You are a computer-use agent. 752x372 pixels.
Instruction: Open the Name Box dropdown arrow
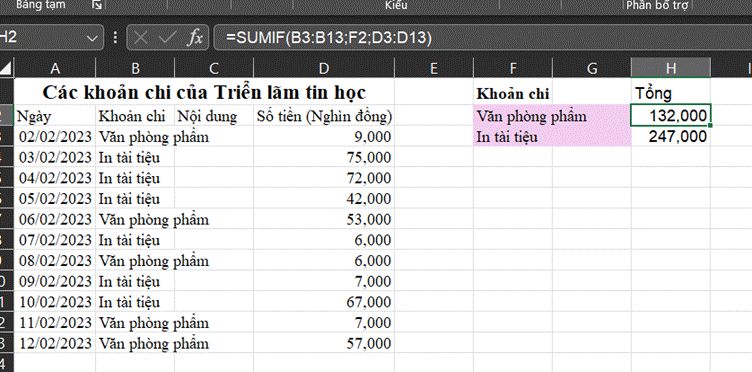pyautogui.click(x=92, y=38)
